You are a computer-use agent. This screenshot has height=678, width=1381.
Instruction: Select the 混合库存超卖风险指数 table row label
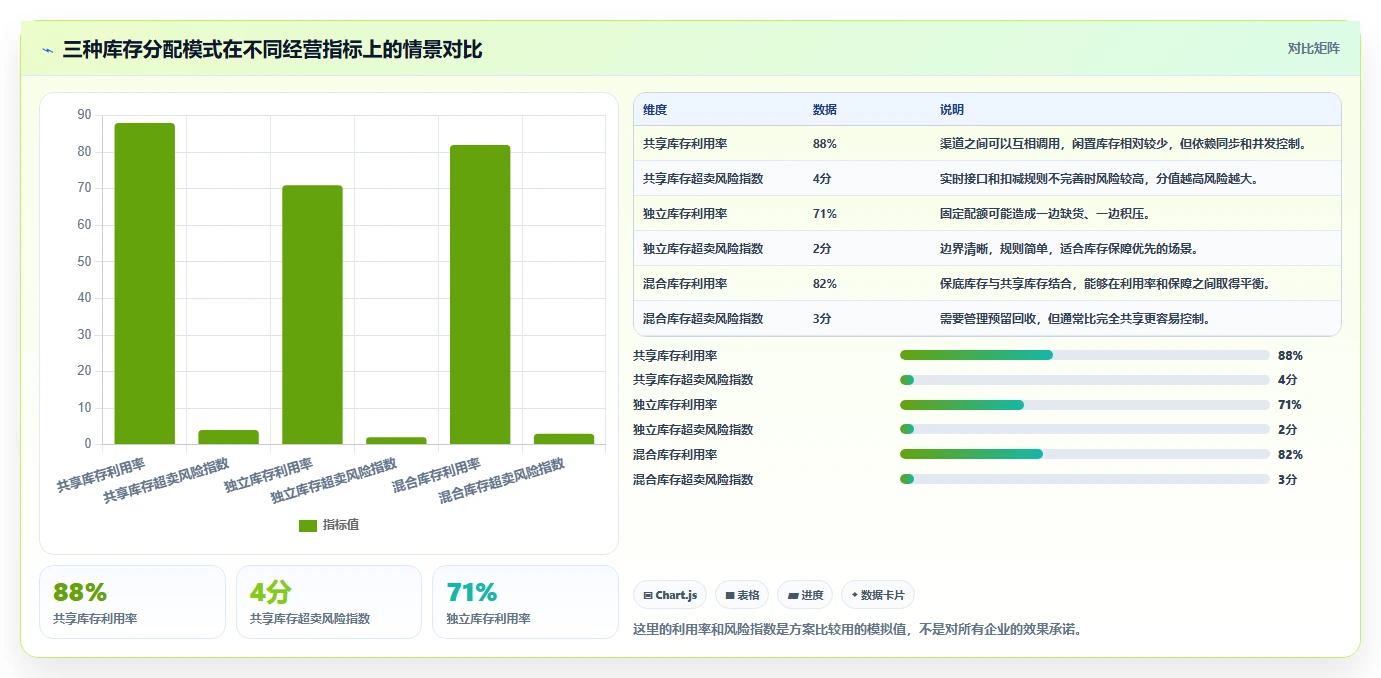coord(703,319)
